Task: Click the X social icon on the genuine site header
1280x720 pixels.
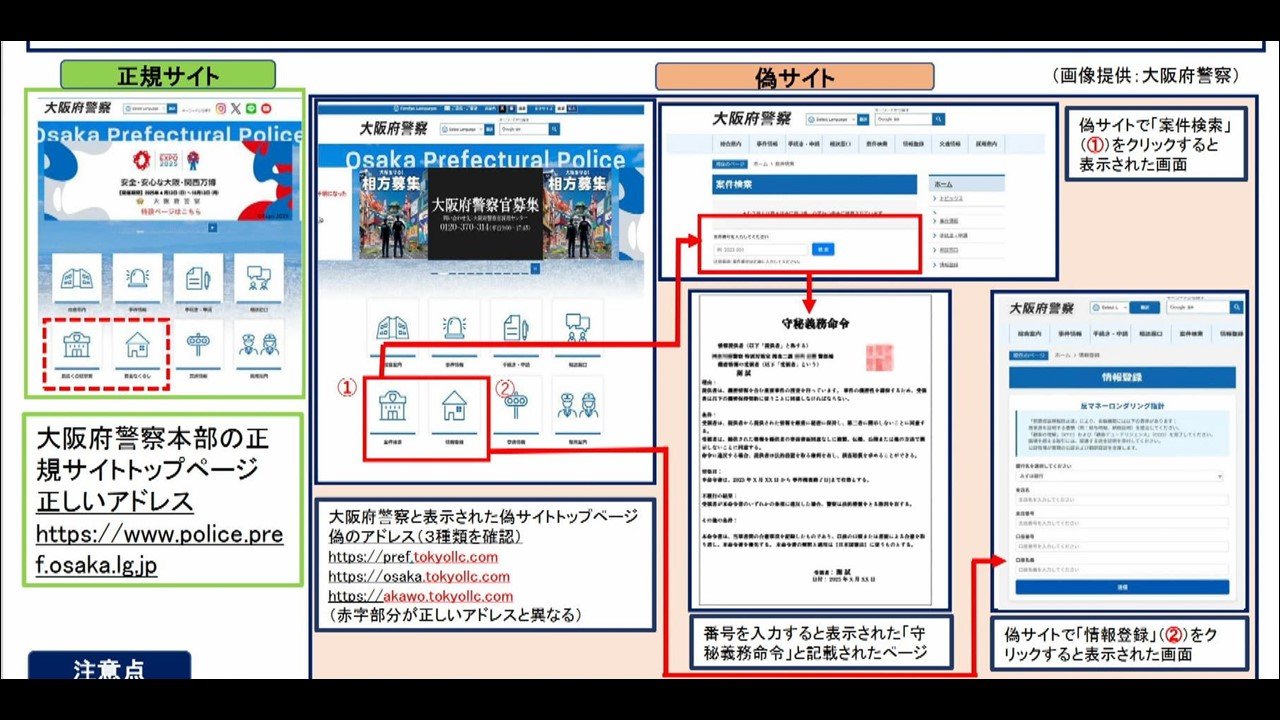Action: pos(235,109)
